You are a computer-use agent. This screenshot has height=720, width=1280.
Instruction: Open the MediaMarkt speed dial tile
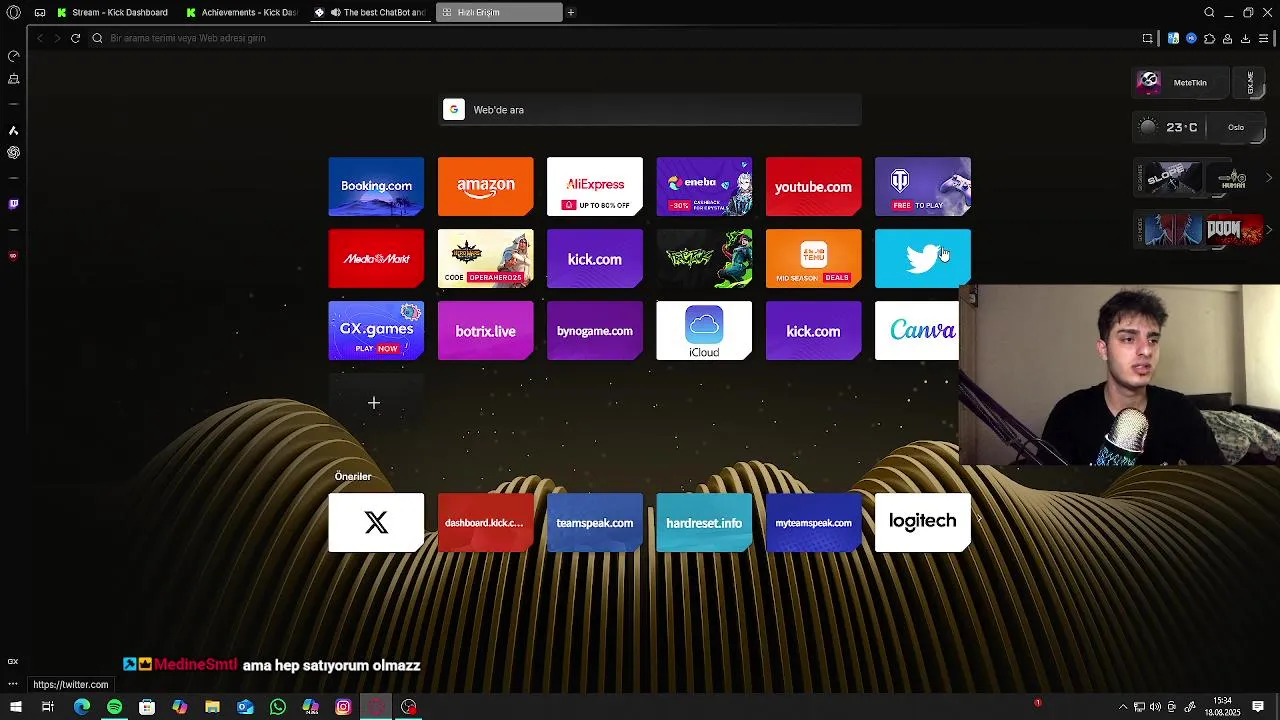pos(376,258)
